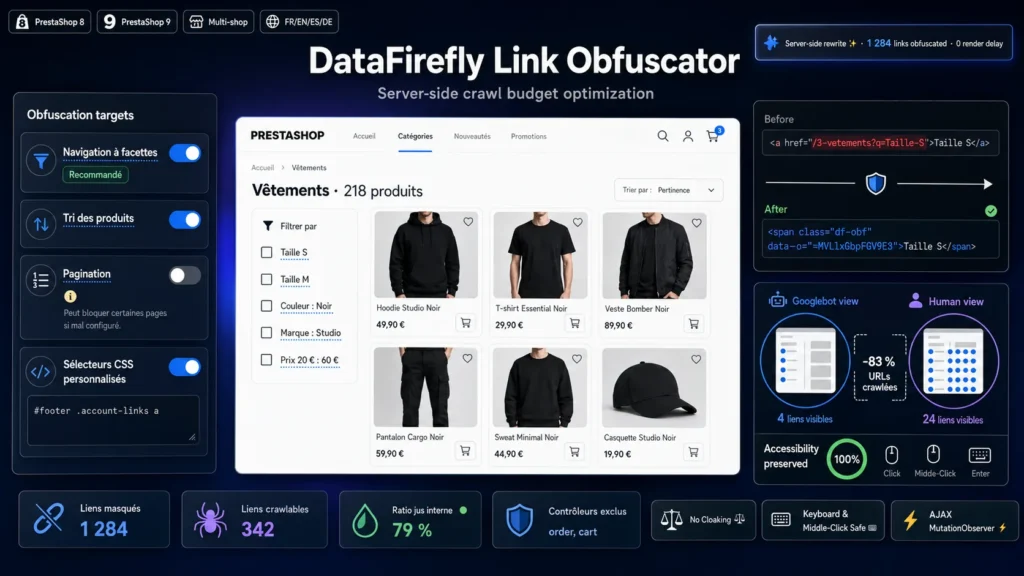Check the Couleur : Noir filter
1024x576 pixels.
coord(266,306)
